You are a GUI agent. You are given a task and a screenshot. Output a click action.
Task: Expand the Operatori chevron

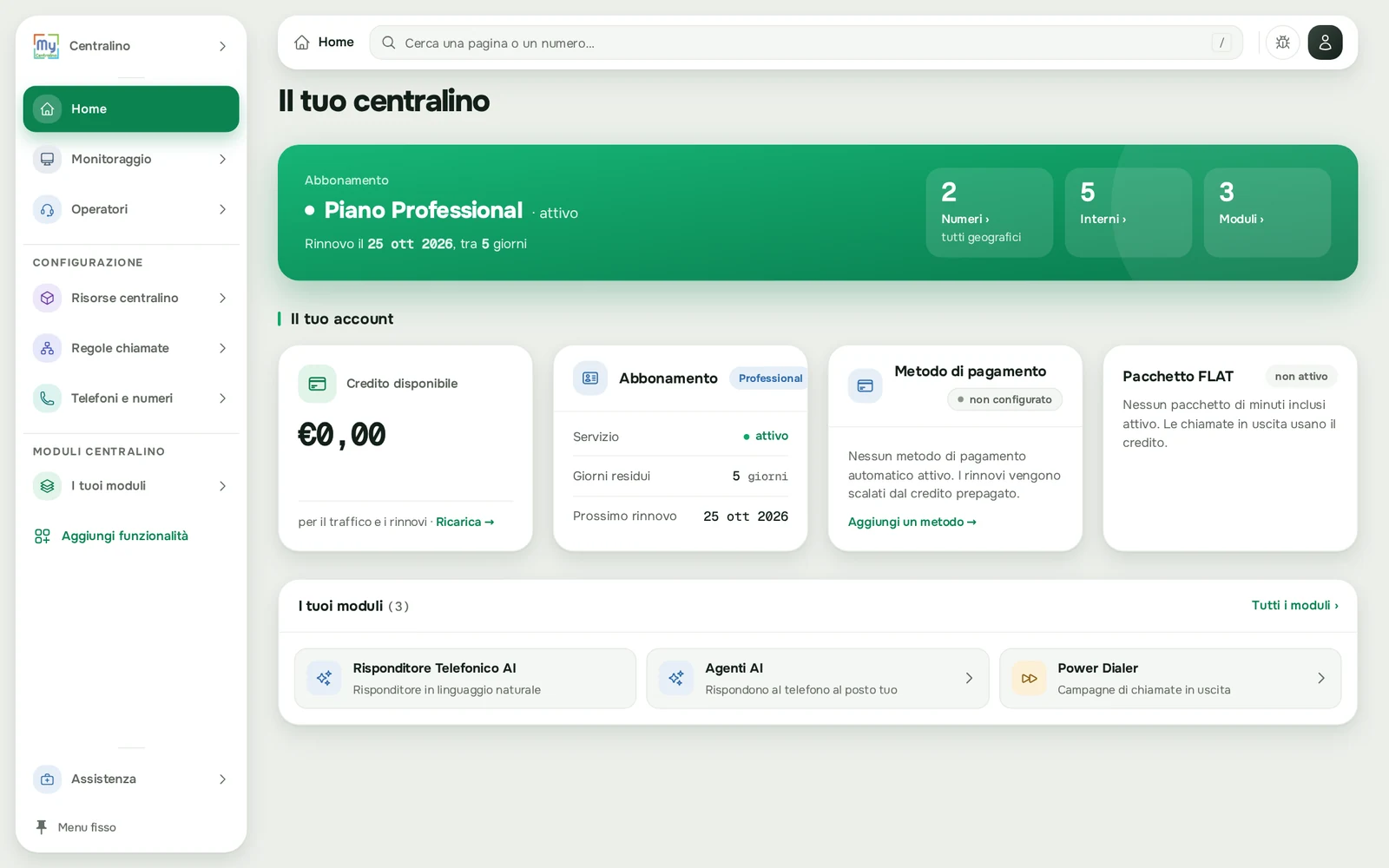[222, 210]
